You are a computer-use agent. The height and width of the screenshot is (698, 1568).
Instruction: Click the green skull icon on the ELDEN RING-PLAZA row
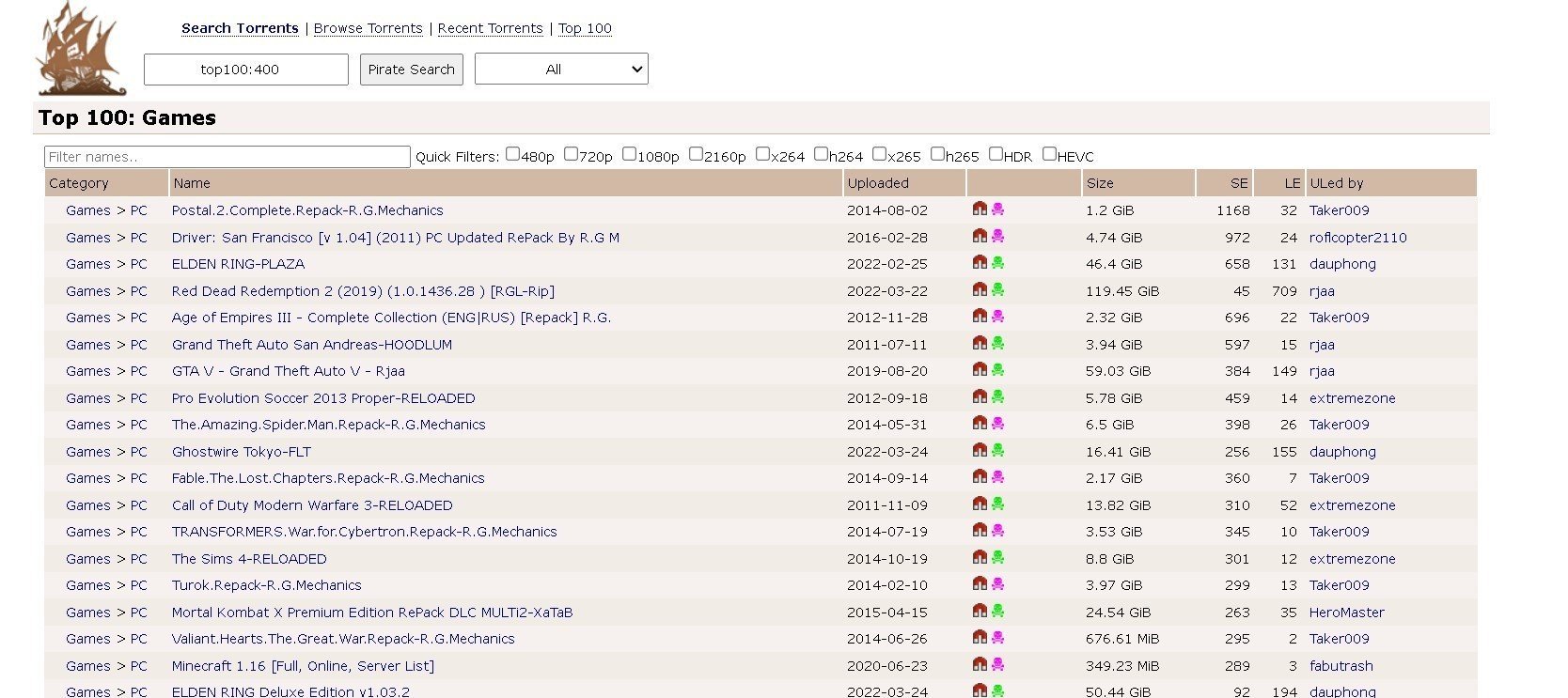[997, 262]
